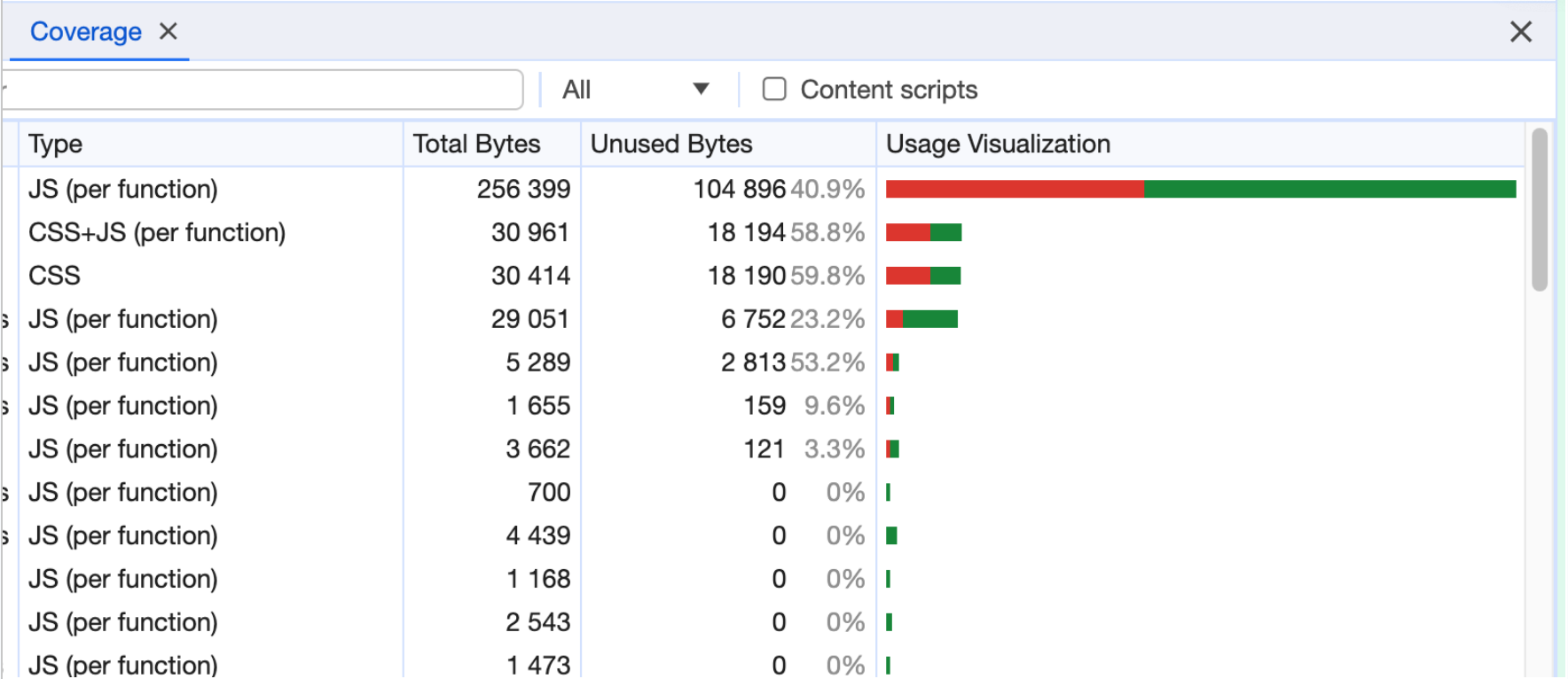Image resolution: width=1568 pixels, height=679 pixels.
Task: Close the drawer panel with X
Action: coord(1521,32)
